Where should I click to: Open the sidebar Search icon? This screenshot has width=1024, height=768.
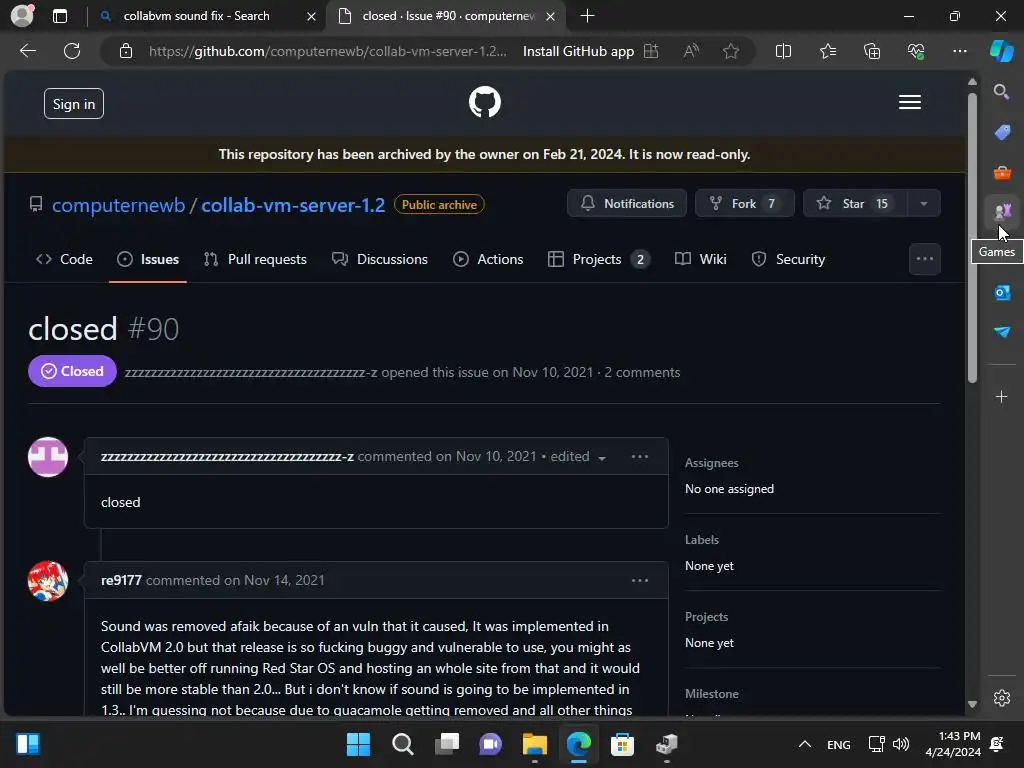(1001, 92)
